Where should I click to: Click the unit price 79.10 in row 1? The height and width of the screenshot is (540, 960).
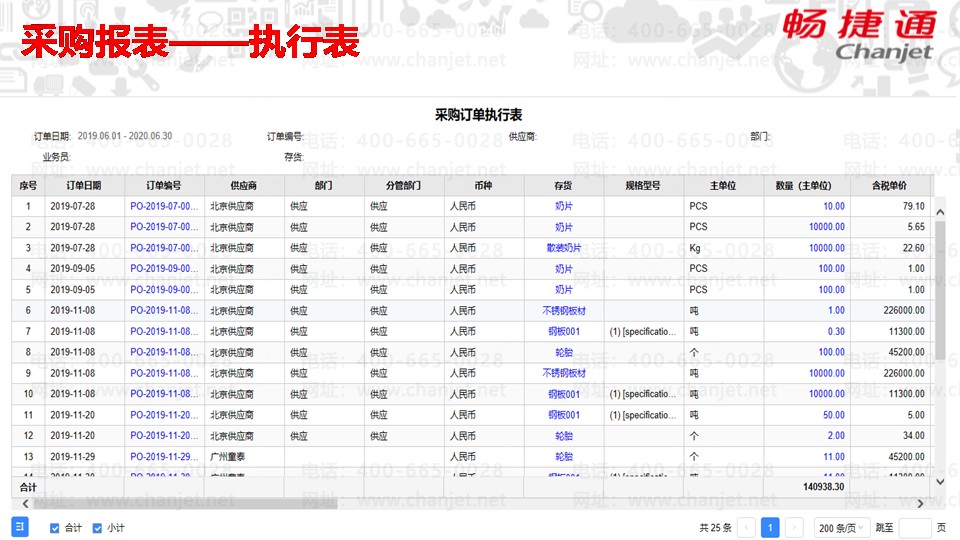click(913, 206)
